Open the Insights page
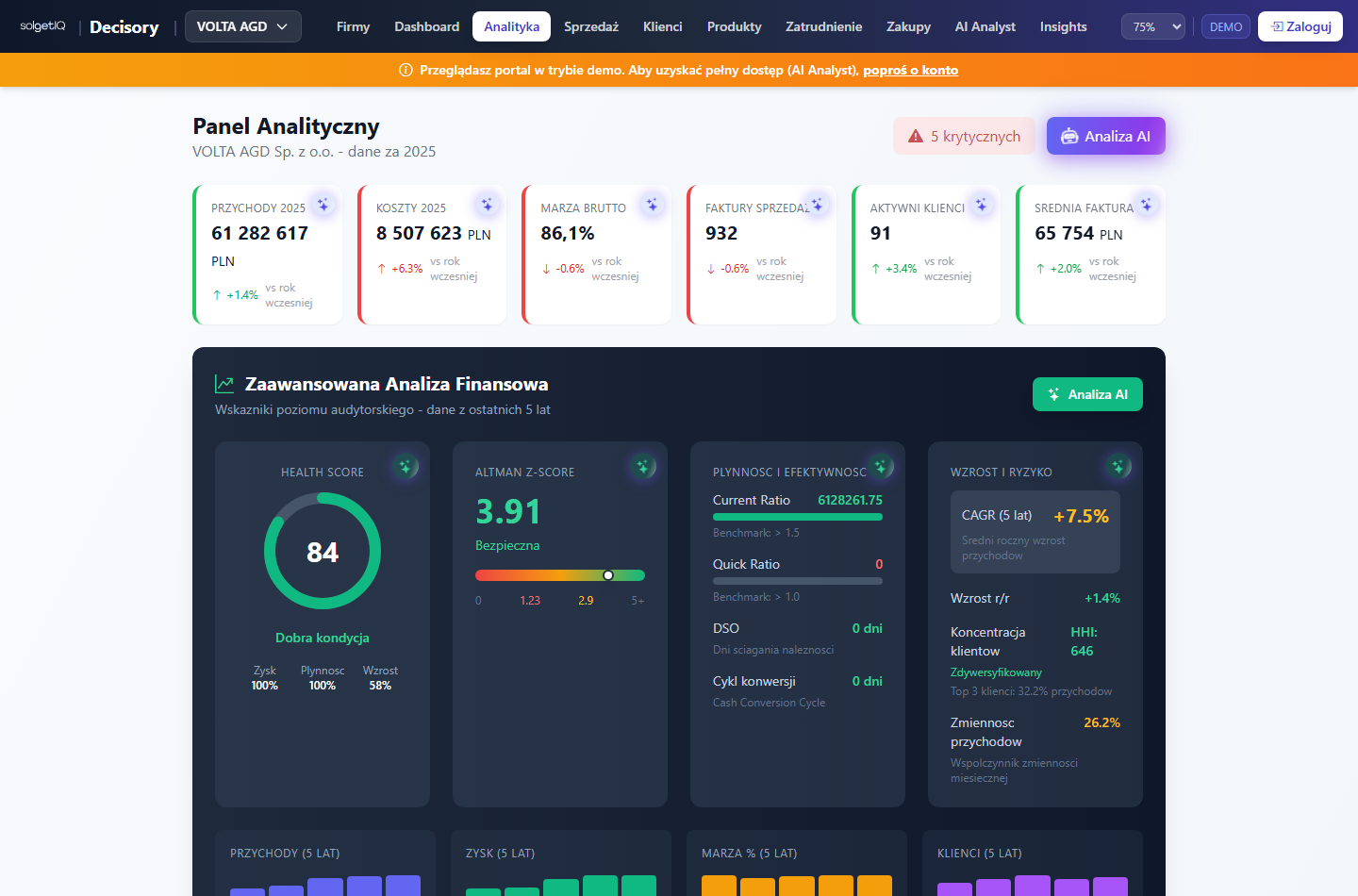1358x896 pixels. (x=1063, y=26)
